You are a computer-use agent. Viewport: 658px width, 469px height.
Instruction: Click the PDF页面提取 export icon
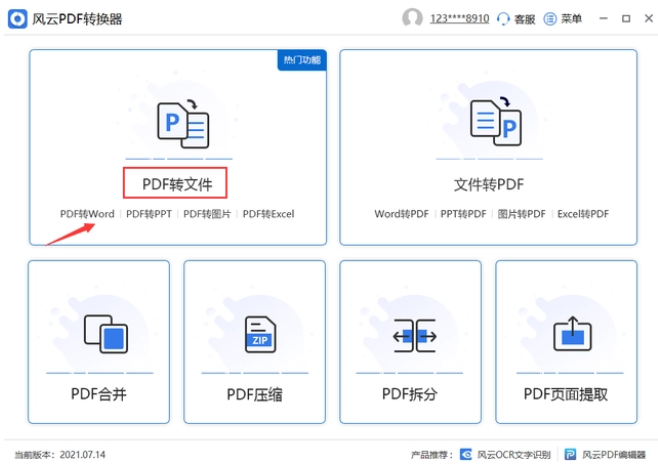572,334
